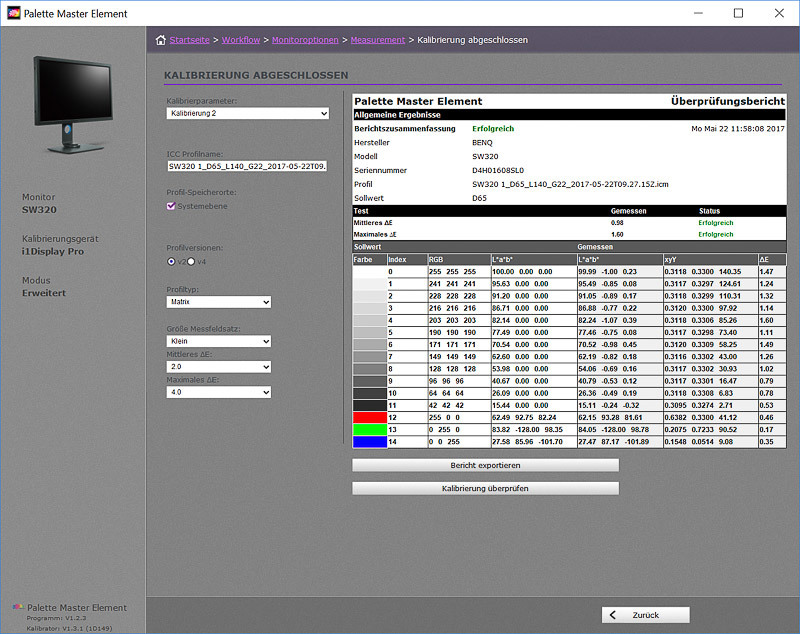The image size is (800, 634).
Task: Open the Größe Messfeldsatz dropdown
Action: tap(218, 341)
